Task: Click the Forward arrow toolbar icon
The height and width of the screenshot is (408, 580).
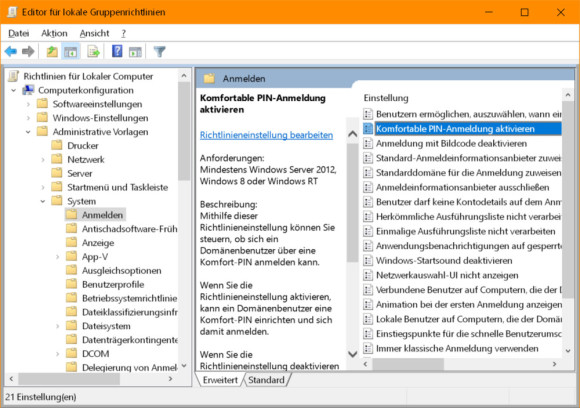Action: click(28, 51)
